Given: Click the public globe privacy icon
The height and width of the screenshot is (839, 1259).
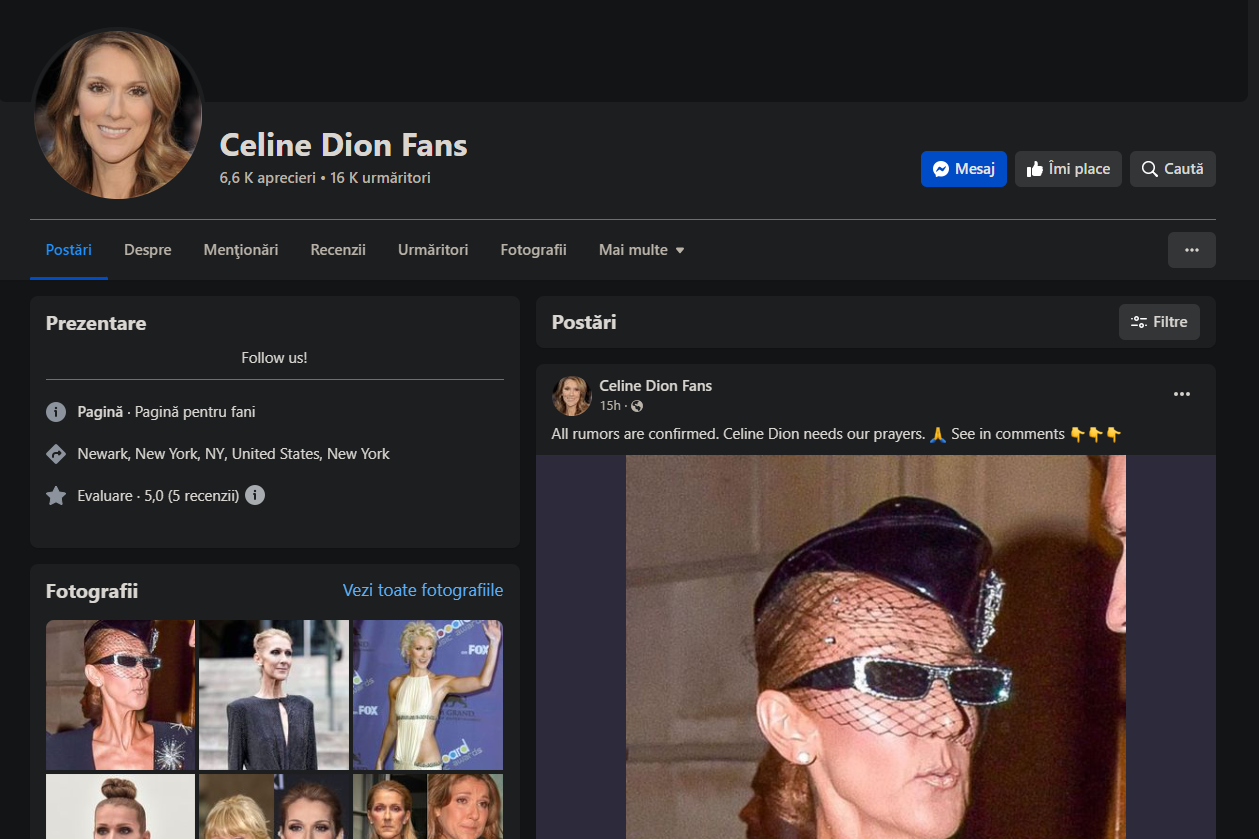Looking at the screenshot, I should tap(637, 406).
